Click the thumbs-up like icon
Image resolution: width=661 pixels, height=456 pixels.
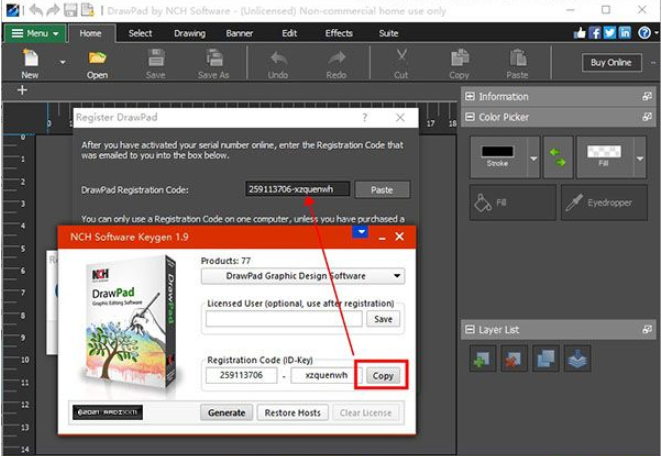click(x=580, y=33)
